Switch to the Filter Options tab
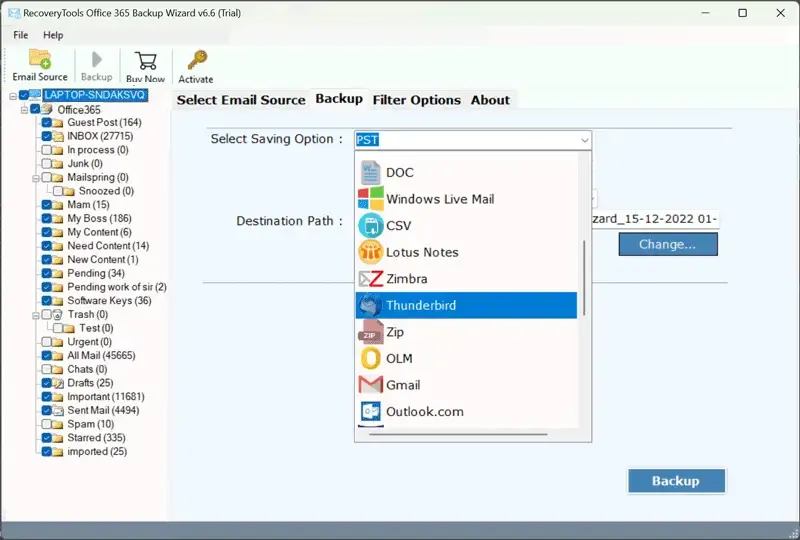This screenshot has height=540, width=800. (x=416, y=100)
